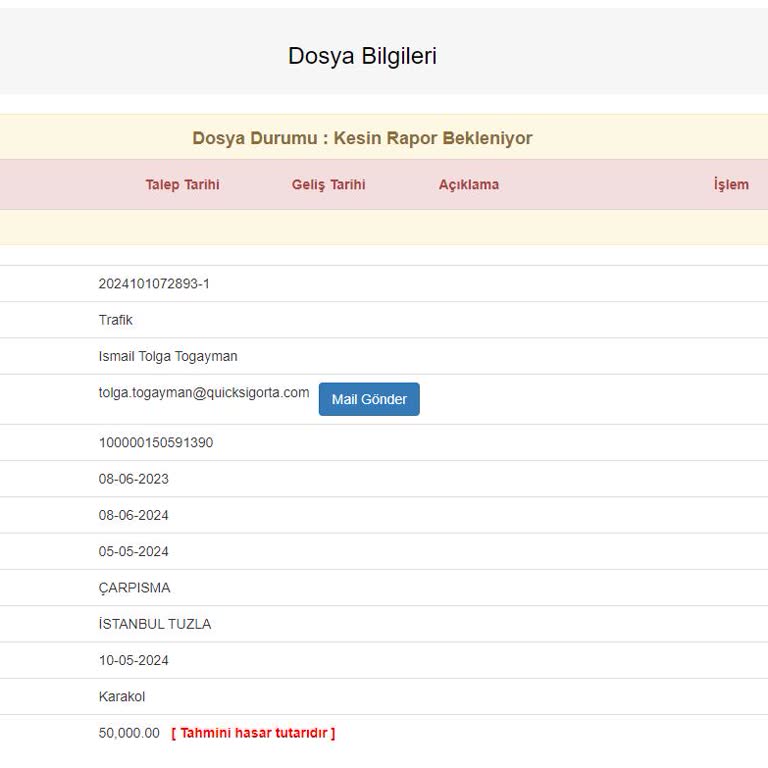
Task: Select policy number 100000150591390
Action: [x=155, y=443]
